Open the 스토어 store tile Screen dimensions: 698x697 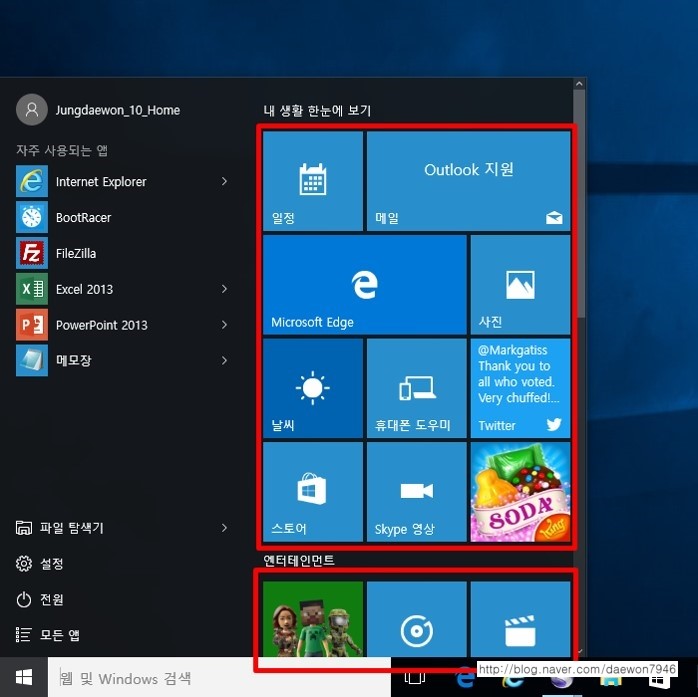pyautogui.click(x=312, y=492)
